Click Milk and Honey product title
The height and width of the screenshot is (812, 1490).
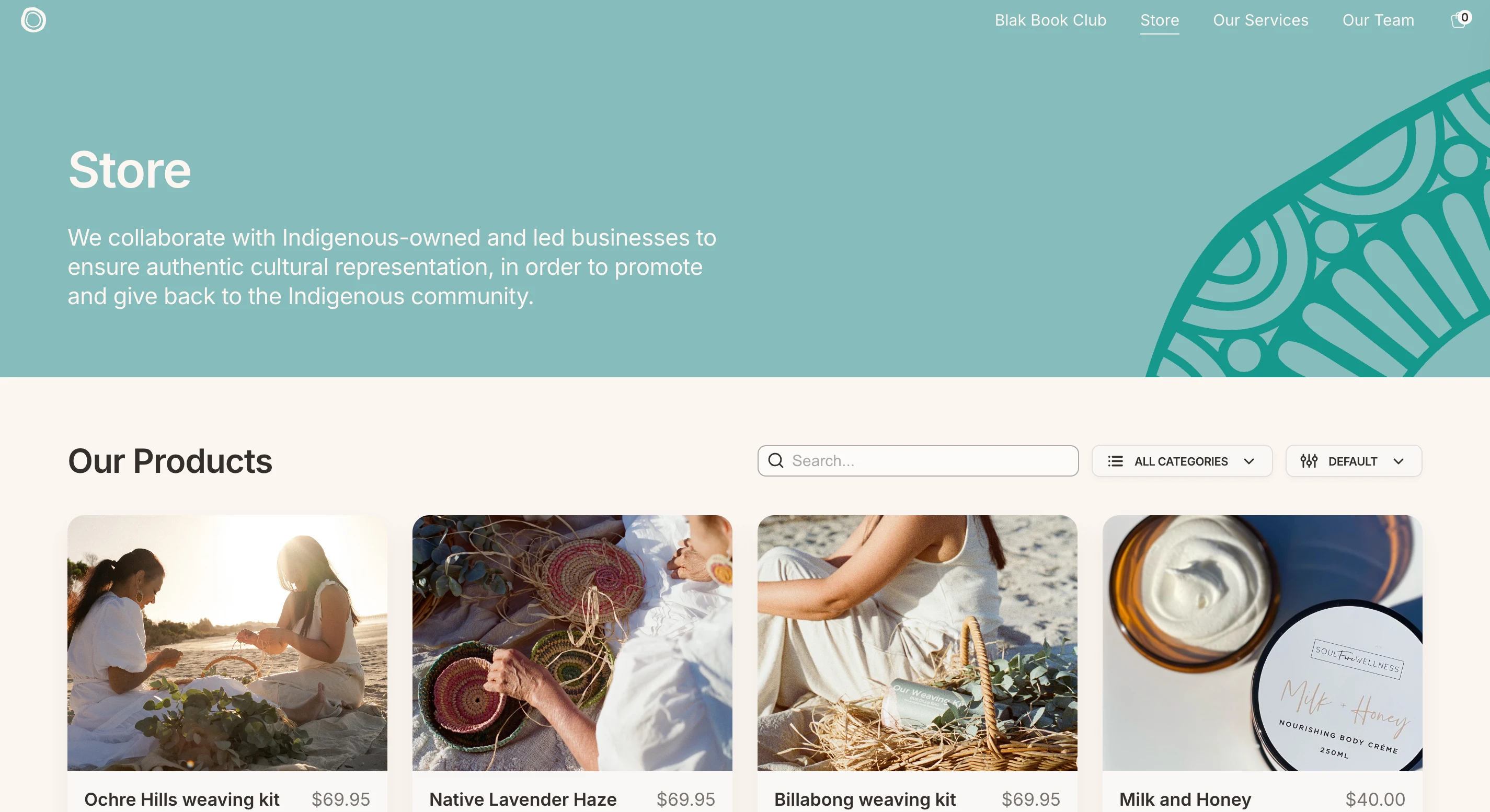coord(1185,799)
